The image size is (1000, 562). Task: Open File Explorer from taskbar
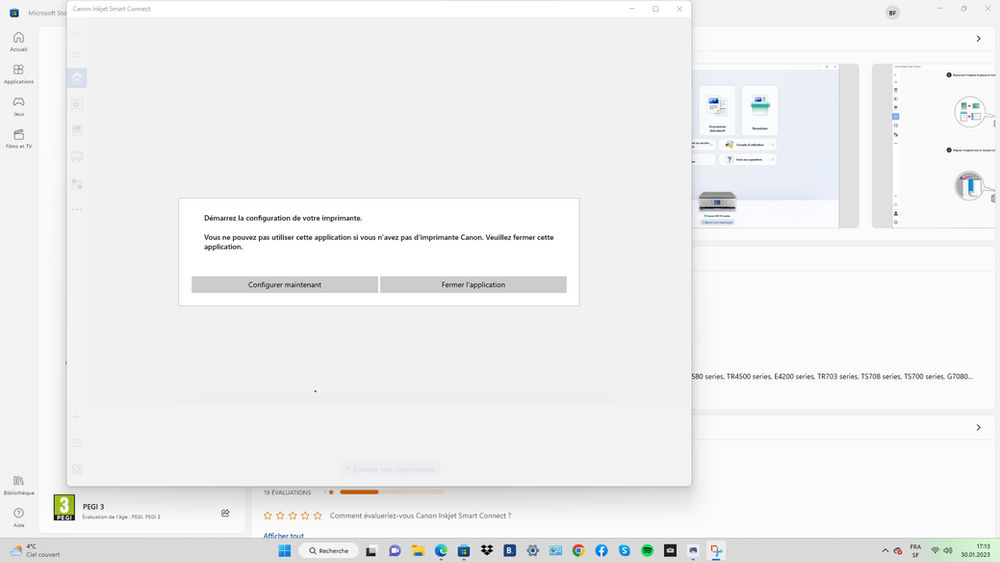418,551
